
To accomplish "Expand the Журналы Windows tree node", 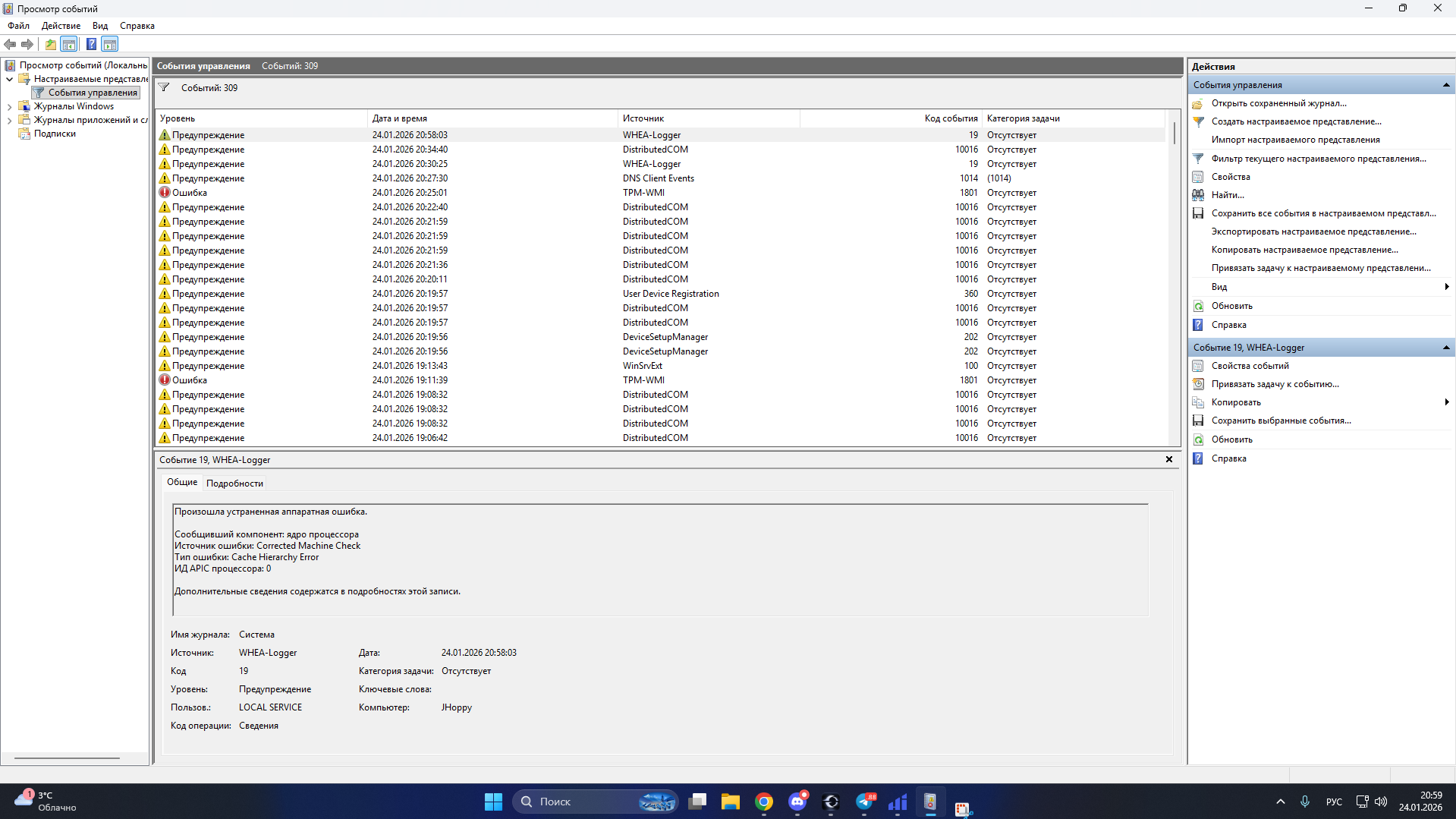I will pos(9,107).
